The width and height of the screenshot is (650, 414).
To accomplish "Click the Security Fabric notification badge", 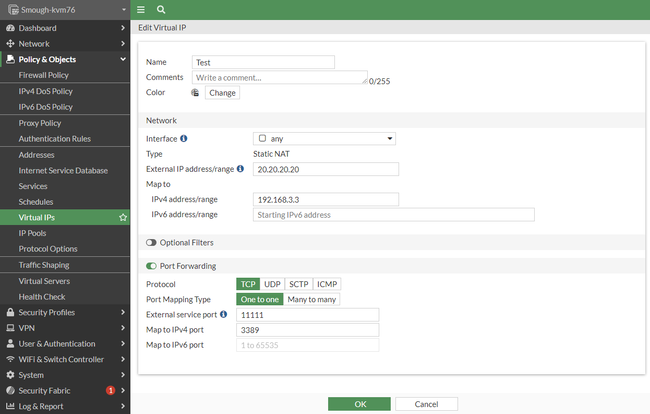I will click(x=110, y=390).
